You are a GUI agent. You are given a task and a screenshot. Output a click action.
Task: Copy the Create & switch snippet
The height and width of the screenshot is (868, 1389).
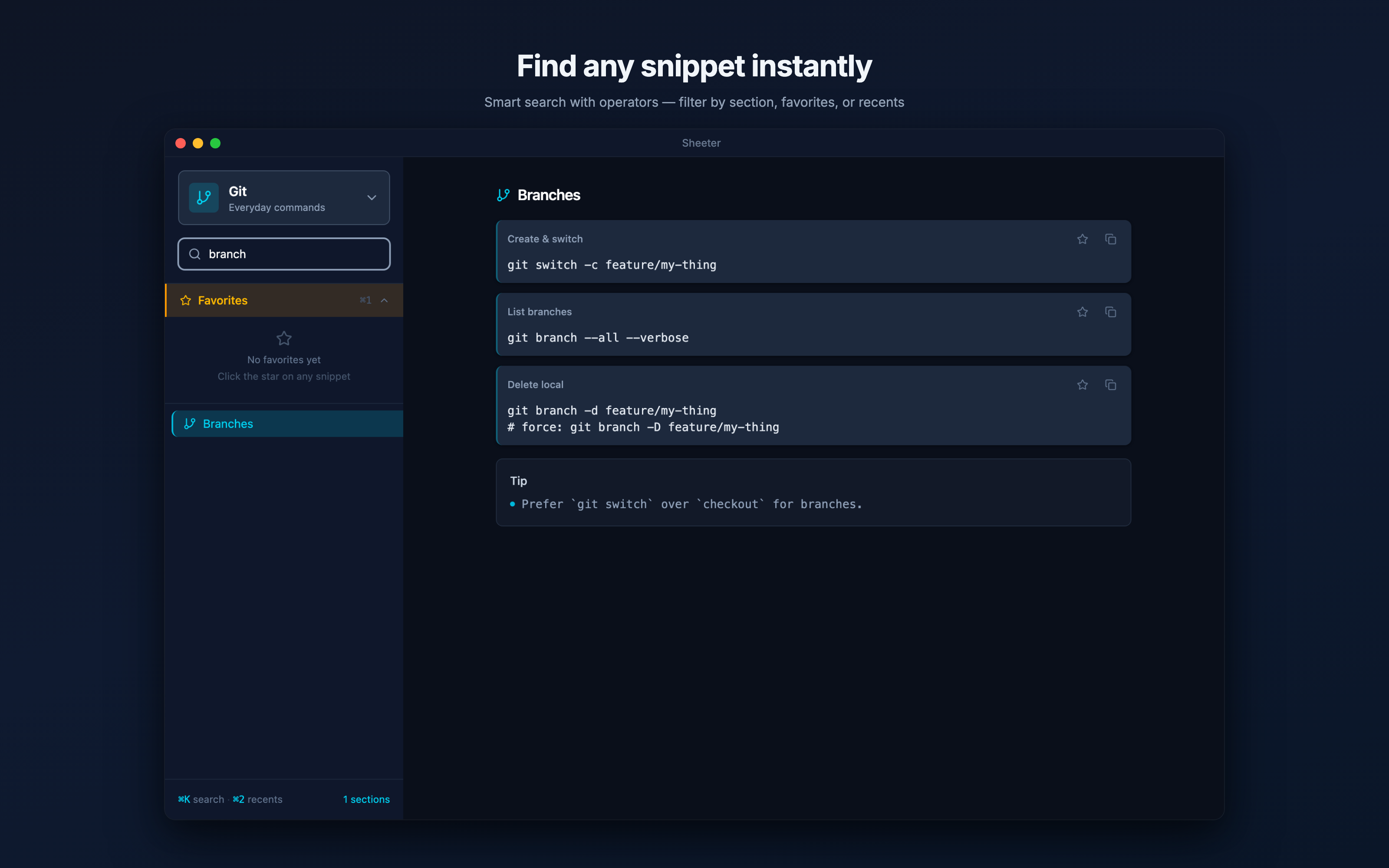pos(1110,239)
